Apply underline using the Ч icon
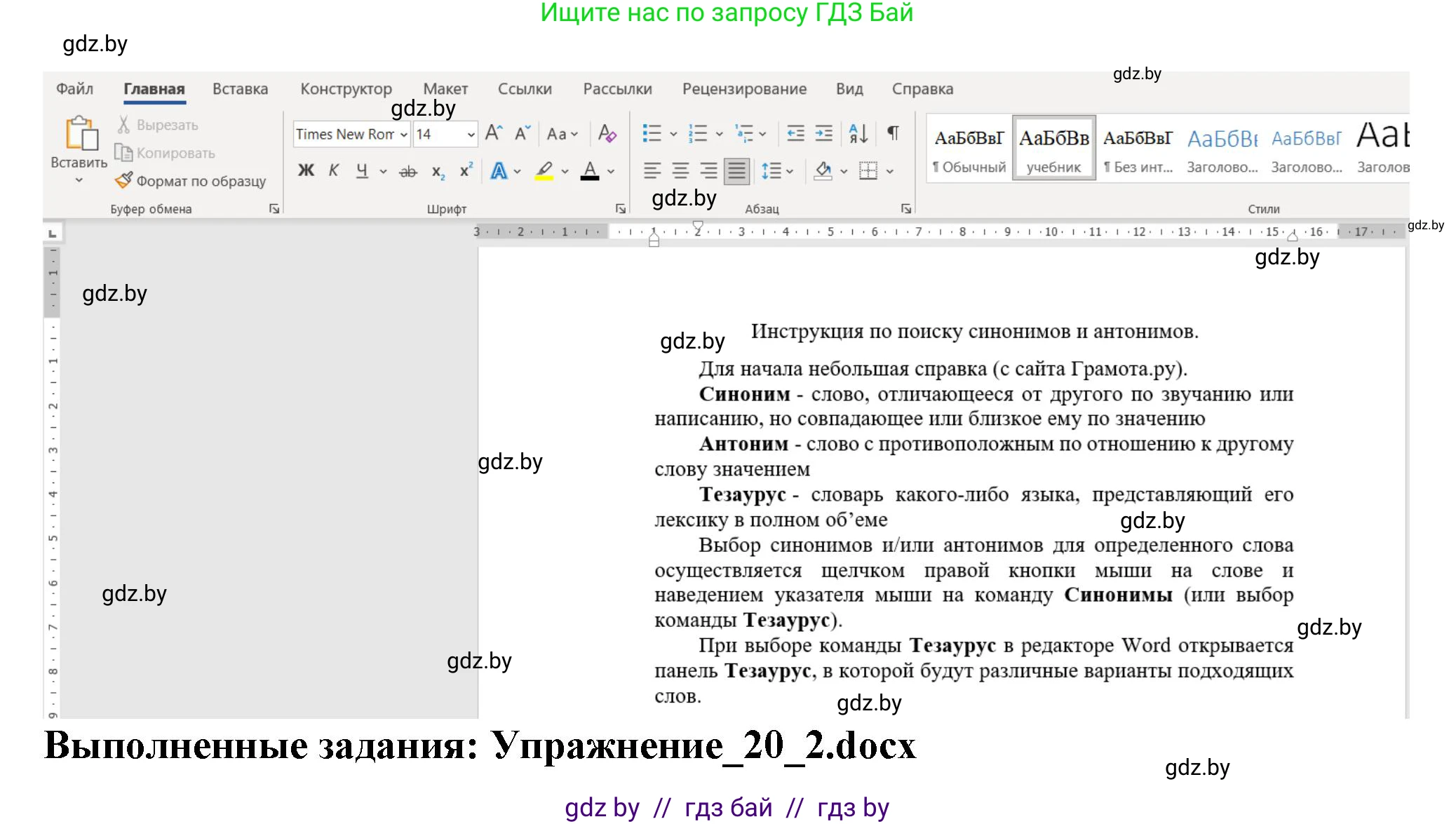This screenshot has width=1456, height=824. click(360, 170)
